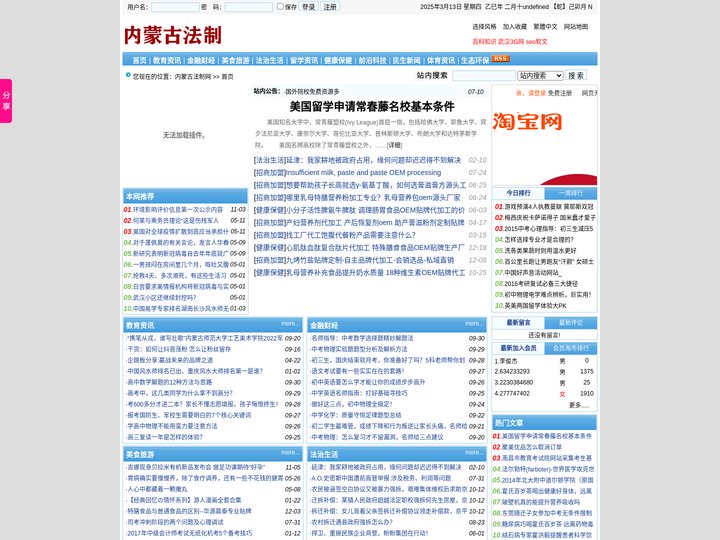Click more in the 法治生活 section header
This screenshot has height=540, width=720.
[x=473, y=453]
